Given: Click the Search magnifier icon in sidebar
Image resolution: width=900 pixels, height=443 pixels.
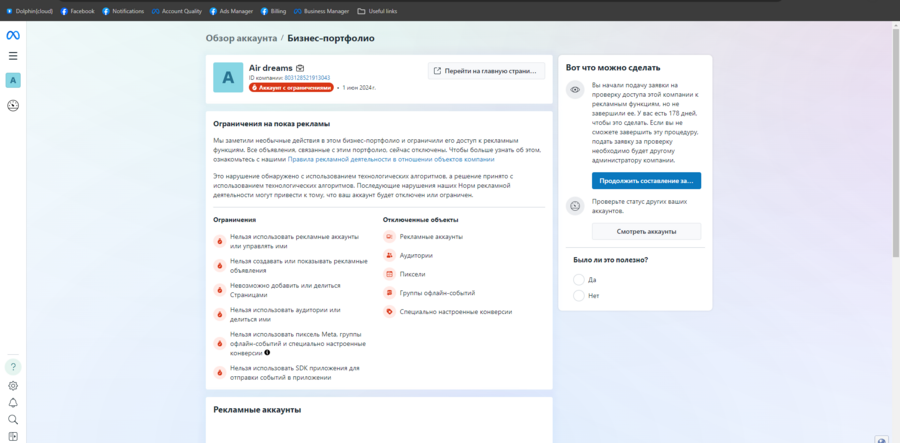Looking at the screenshot, I should click(x=13, y=420).
